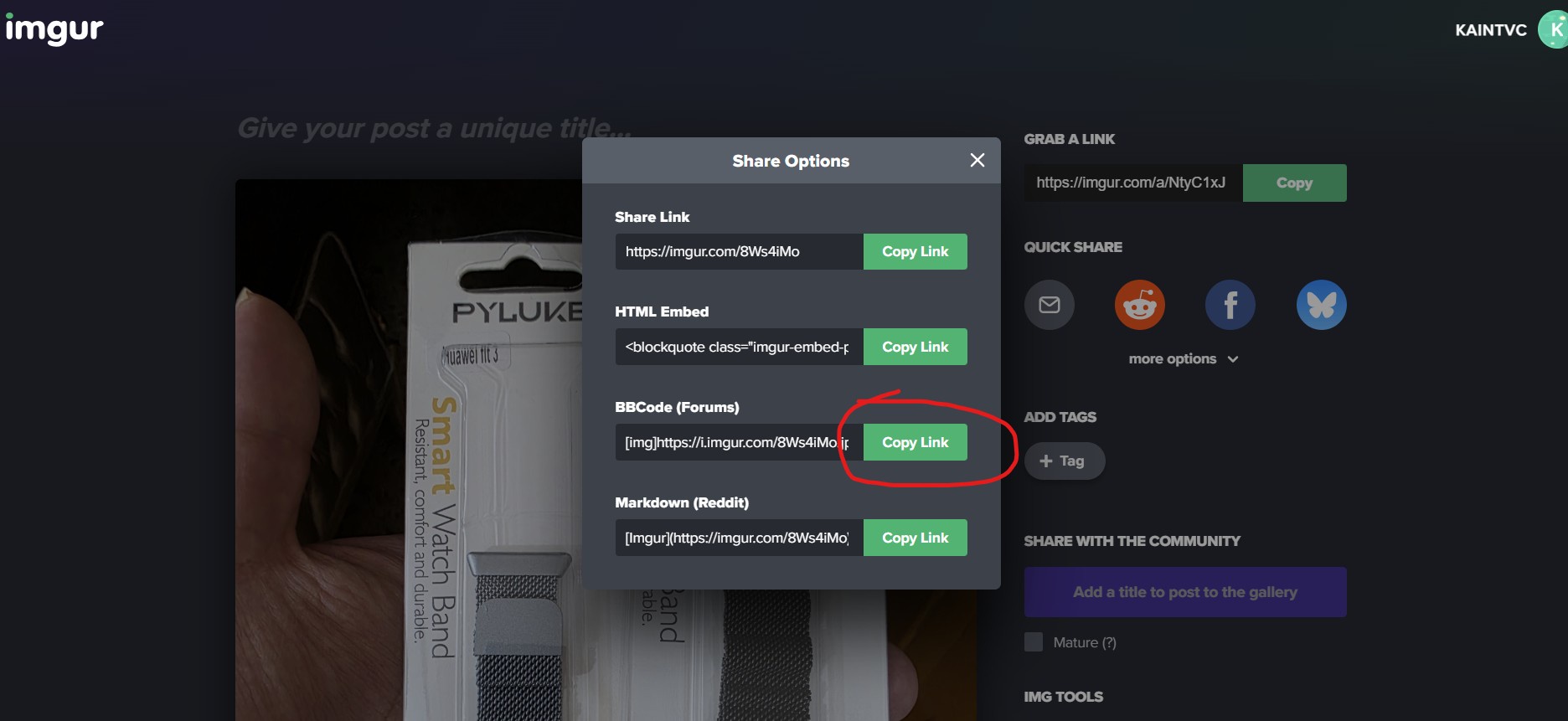
Task: Close the Share Options dialog
Action: click(977, 160)
